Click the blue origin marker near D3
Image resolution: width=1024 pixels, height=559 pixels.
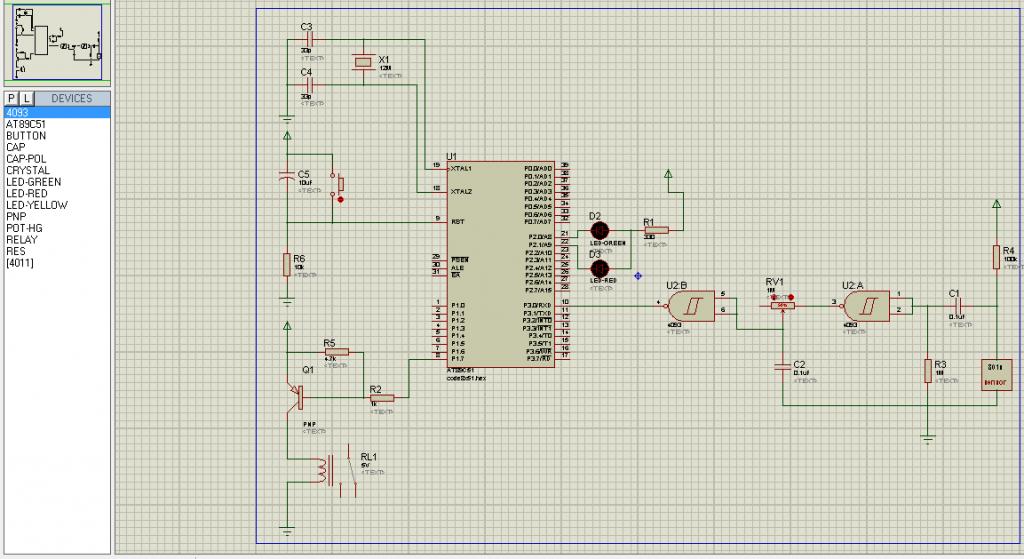(638, 276)
